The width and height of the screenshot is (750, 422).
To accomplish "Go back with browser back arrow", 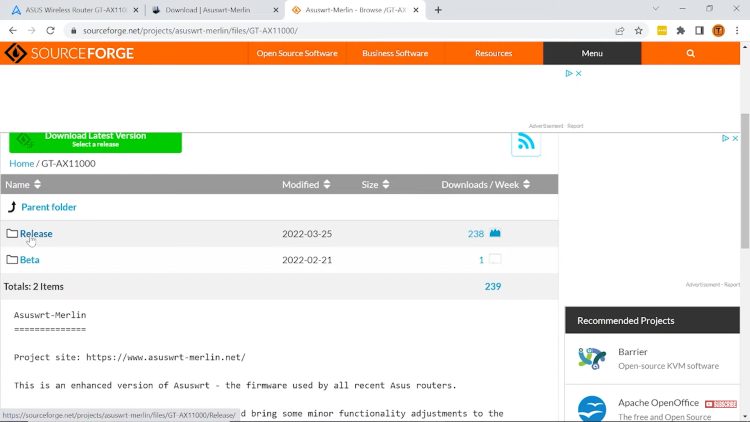I will (13, 31).
